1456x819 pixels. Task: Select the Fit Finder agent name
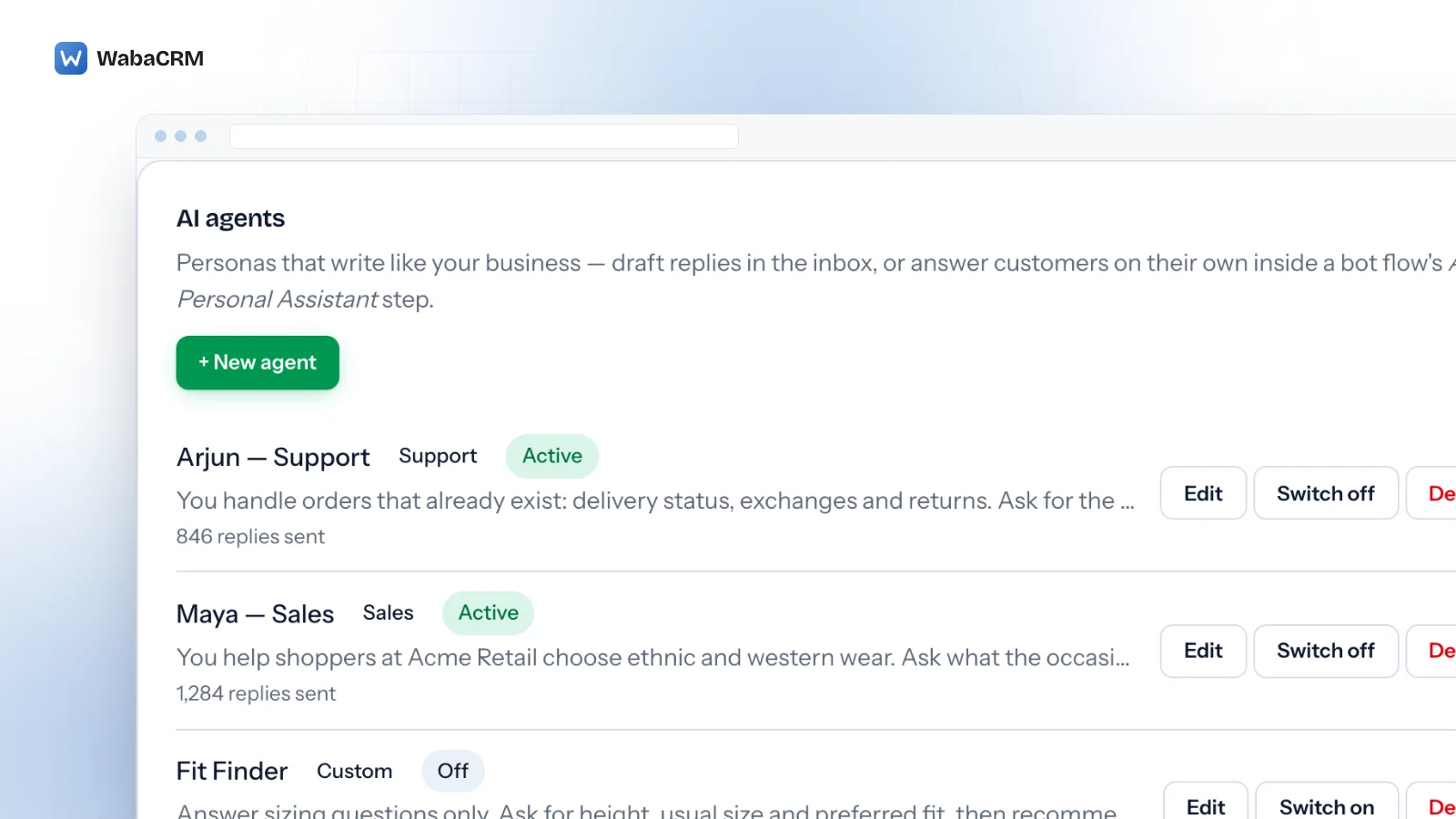pos(232,771)
